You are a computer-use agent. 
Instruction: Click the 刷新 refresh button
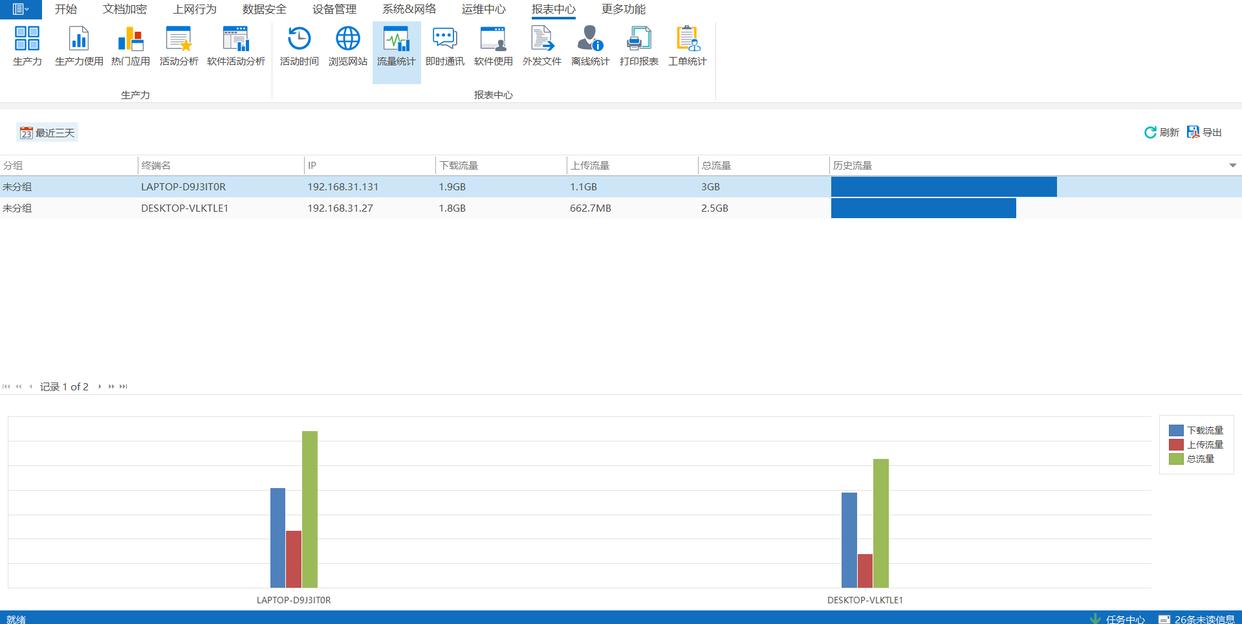tap(1161, 132)
